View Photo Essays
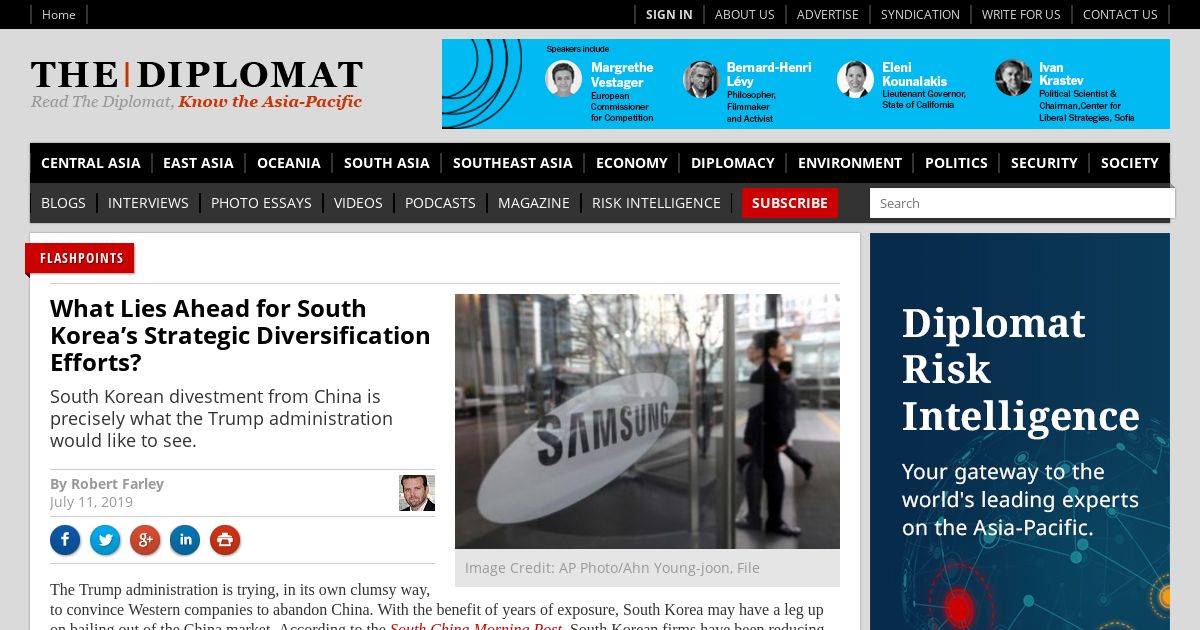The image size is (1200, 630). coord(261,203)
